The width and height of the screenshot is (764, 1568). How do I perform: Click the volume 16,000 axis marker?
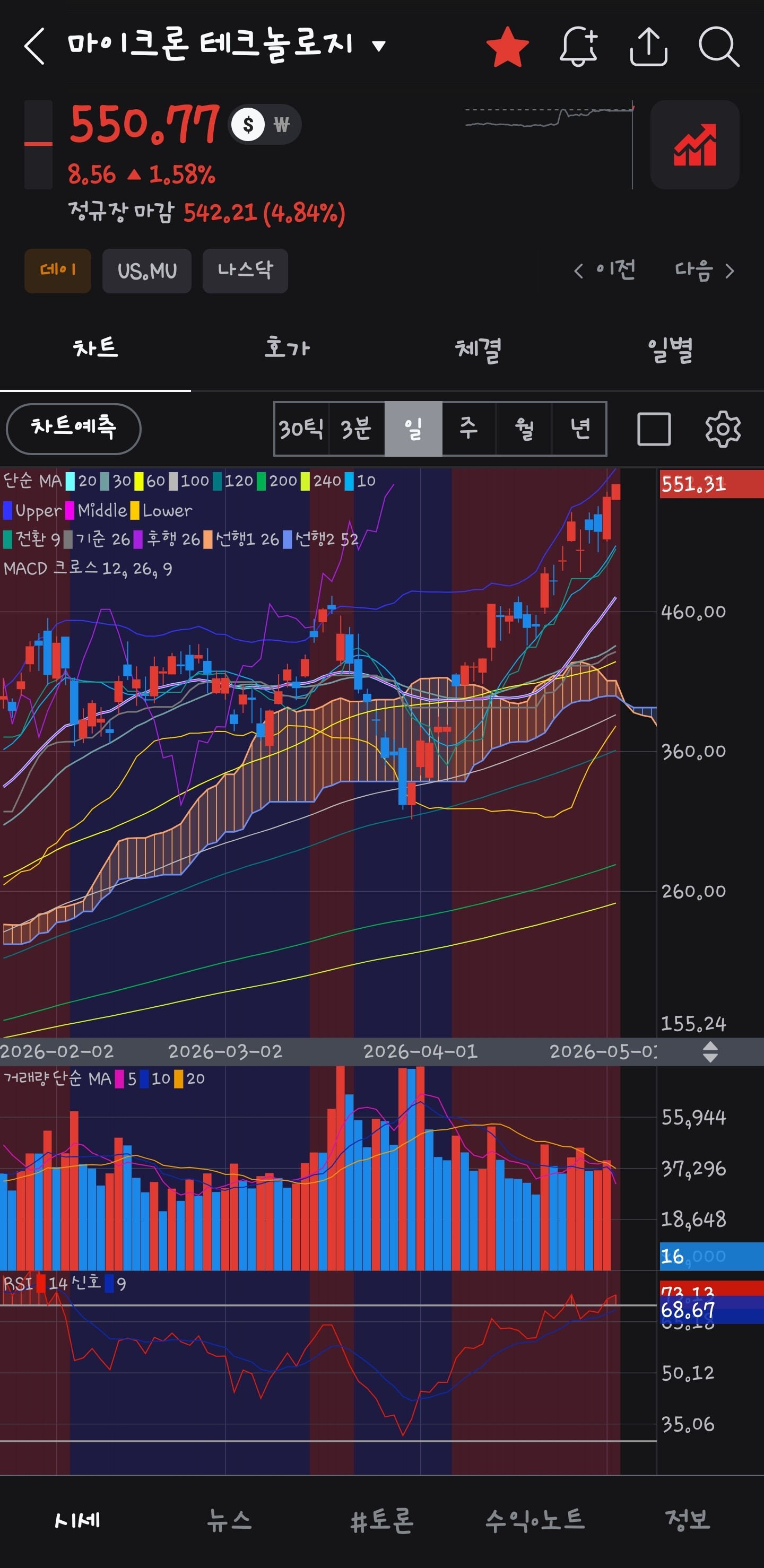[x=711, y=1256]
